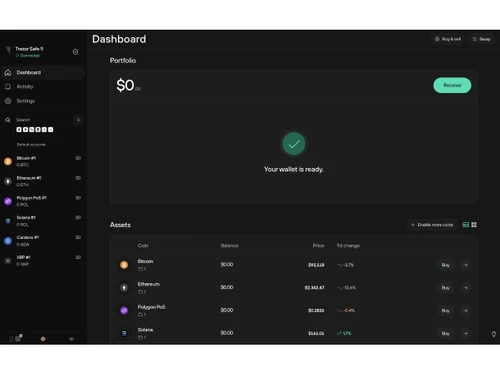Open Ethereum row arrow in Assets
Image resolution: width=500 pixels, height=375 pixels.
pyautogui.click(x=466, y=288)
